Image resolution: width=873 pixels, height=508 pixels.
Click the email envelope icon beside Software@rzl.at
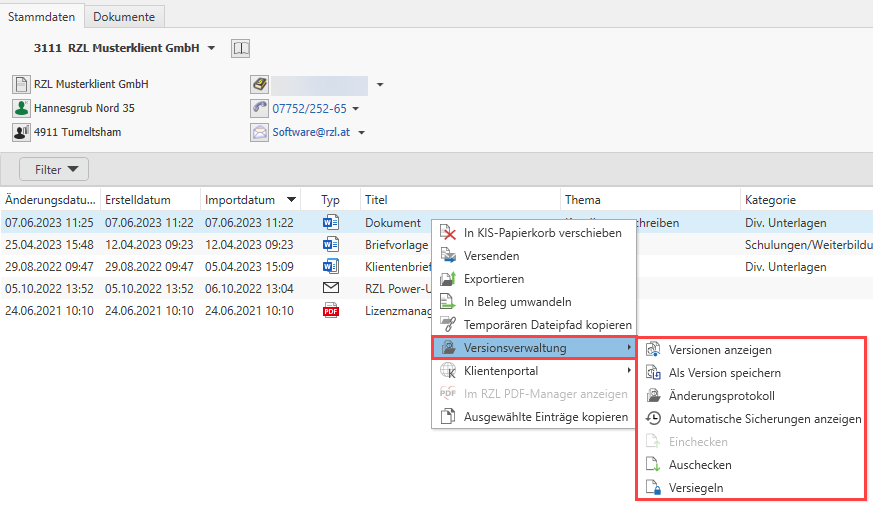click(259, 132)
